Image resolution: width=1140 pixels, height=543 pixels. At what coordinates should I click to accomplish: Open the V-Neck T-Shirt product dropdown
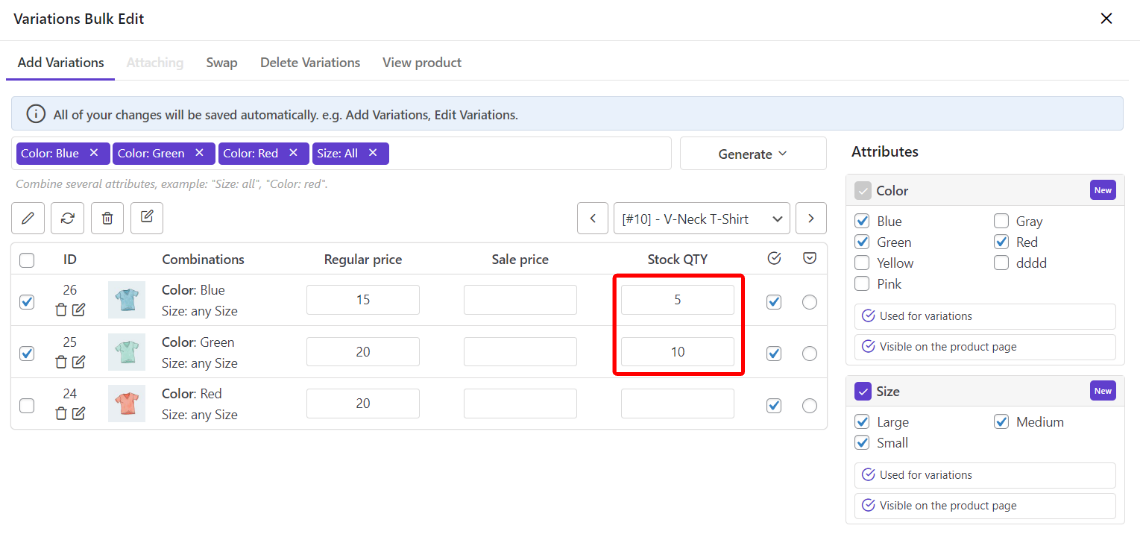[x=701, y=219]
